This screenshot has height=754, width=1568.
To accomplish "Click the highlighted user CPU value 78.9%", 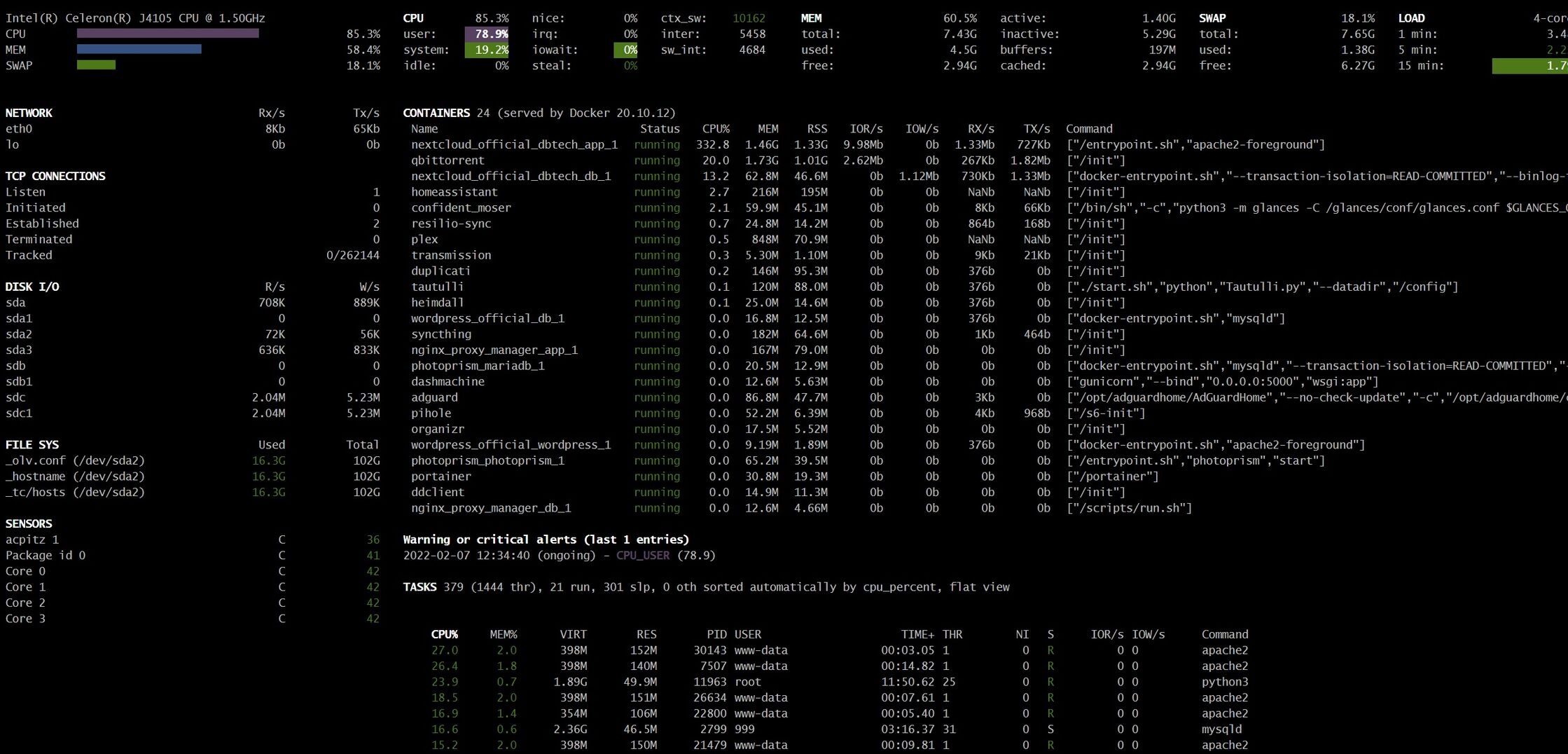I will point(487,34).
